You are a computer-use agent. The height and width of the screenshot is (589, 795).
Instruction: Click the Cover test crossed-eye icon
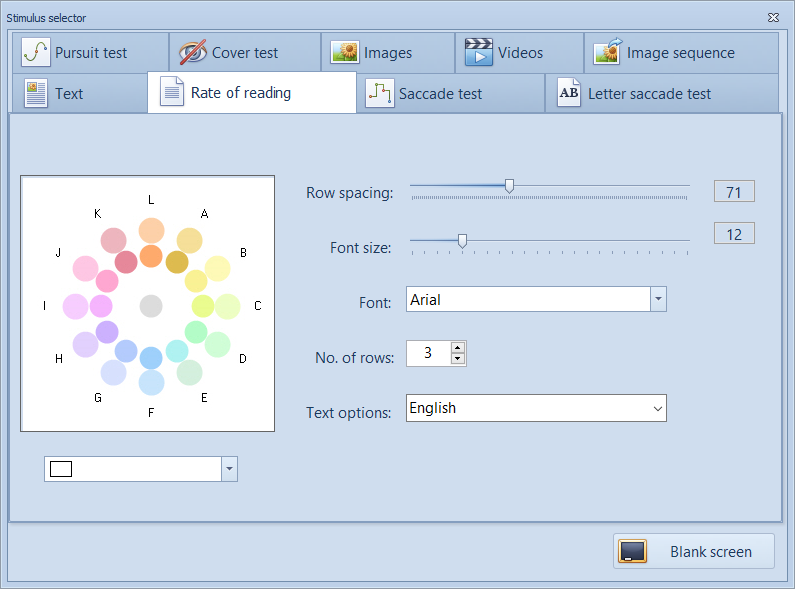click(193, 53)
